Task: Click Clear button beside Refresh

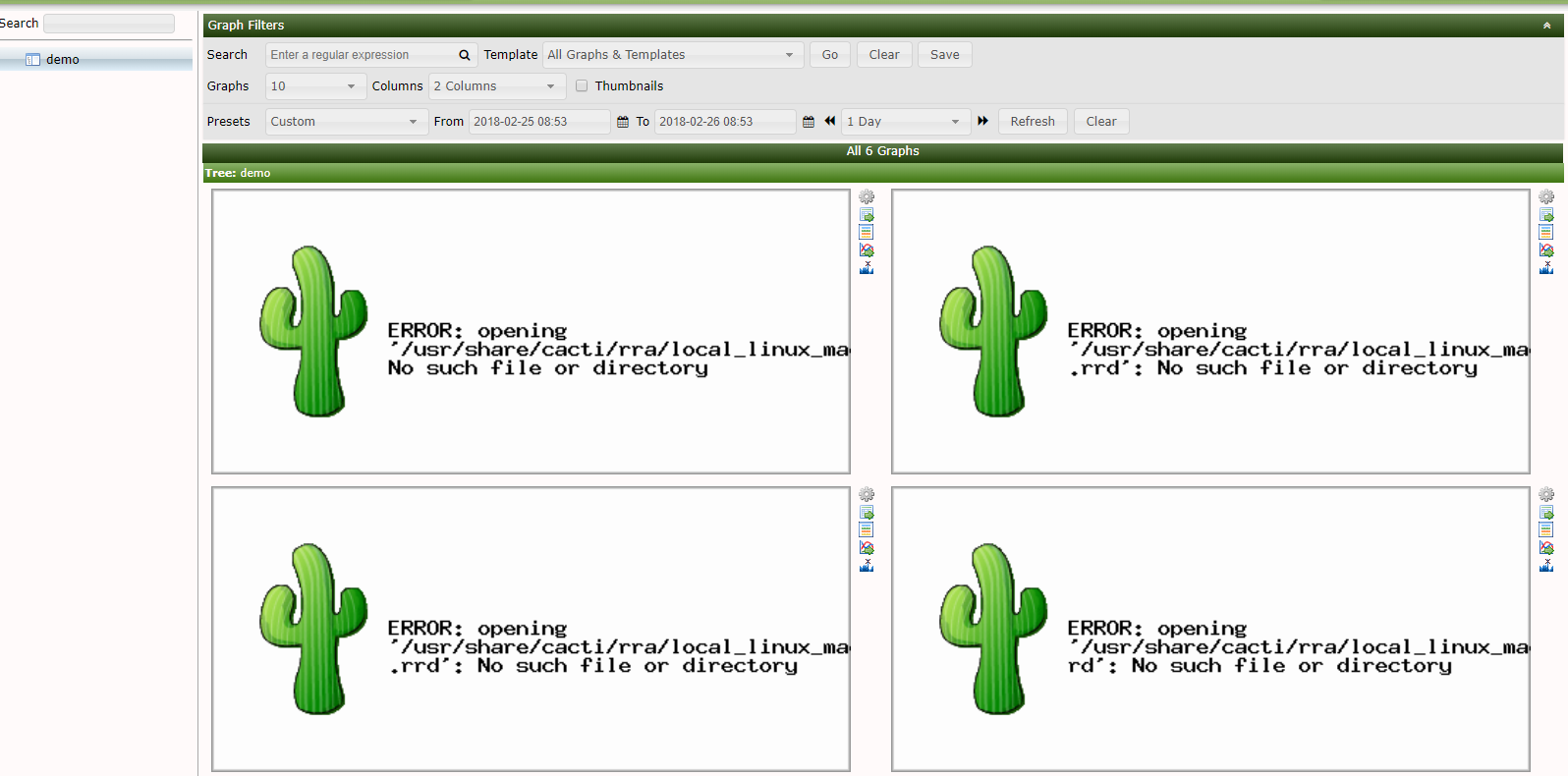Action: point(1101,122)
